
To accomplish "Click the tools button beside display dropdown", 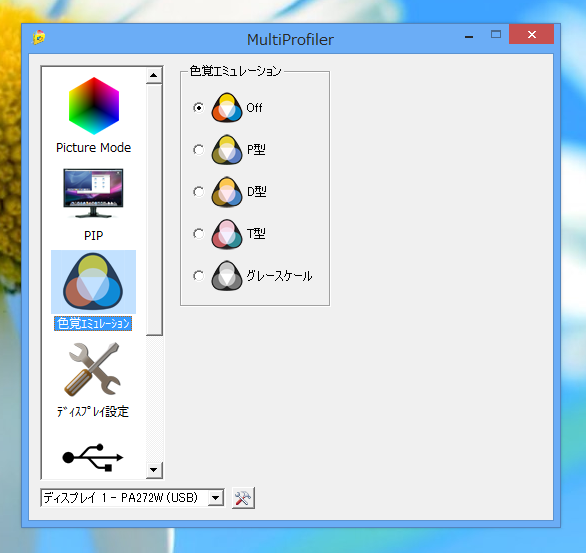I will click(243, 498).
